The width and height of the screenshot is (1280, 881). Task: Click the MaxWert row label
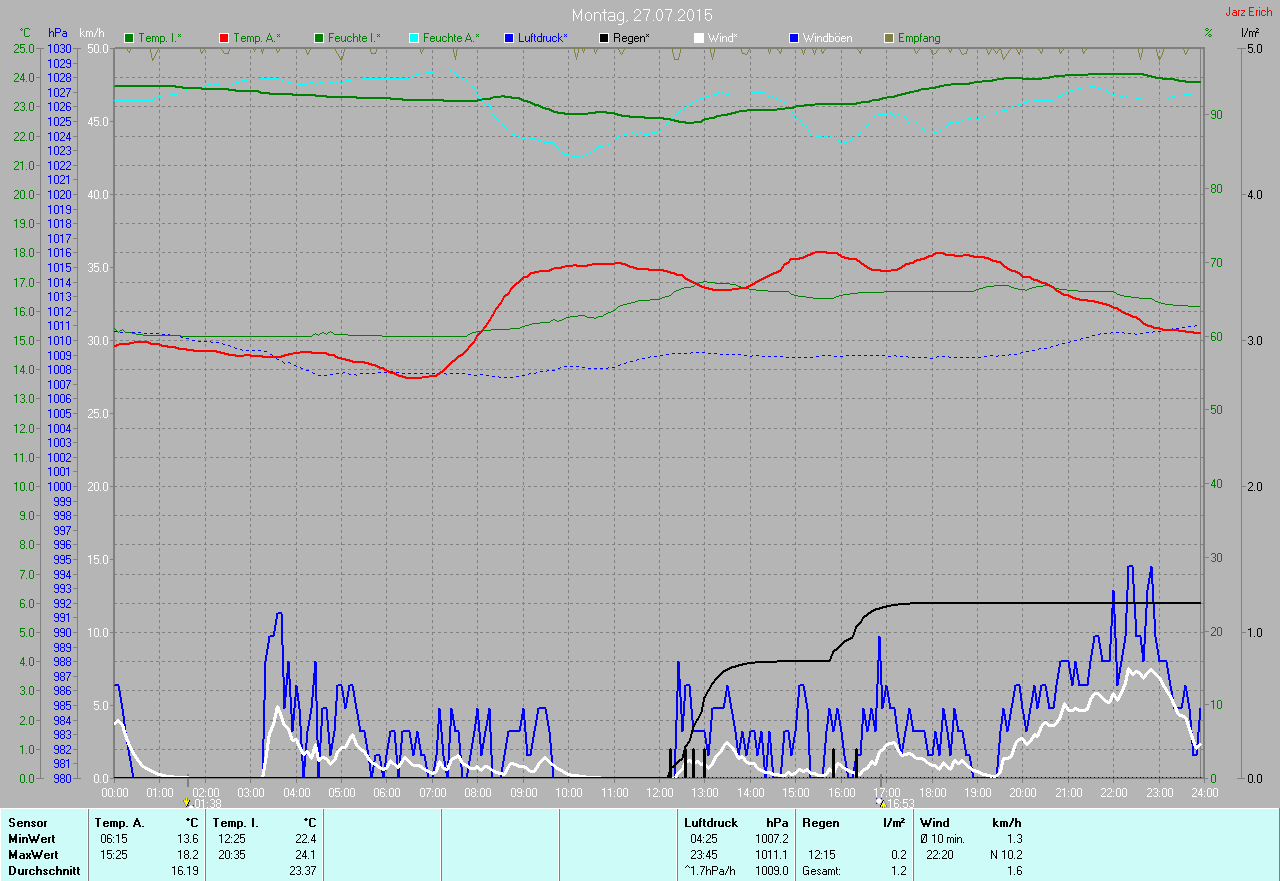[34, 855]
